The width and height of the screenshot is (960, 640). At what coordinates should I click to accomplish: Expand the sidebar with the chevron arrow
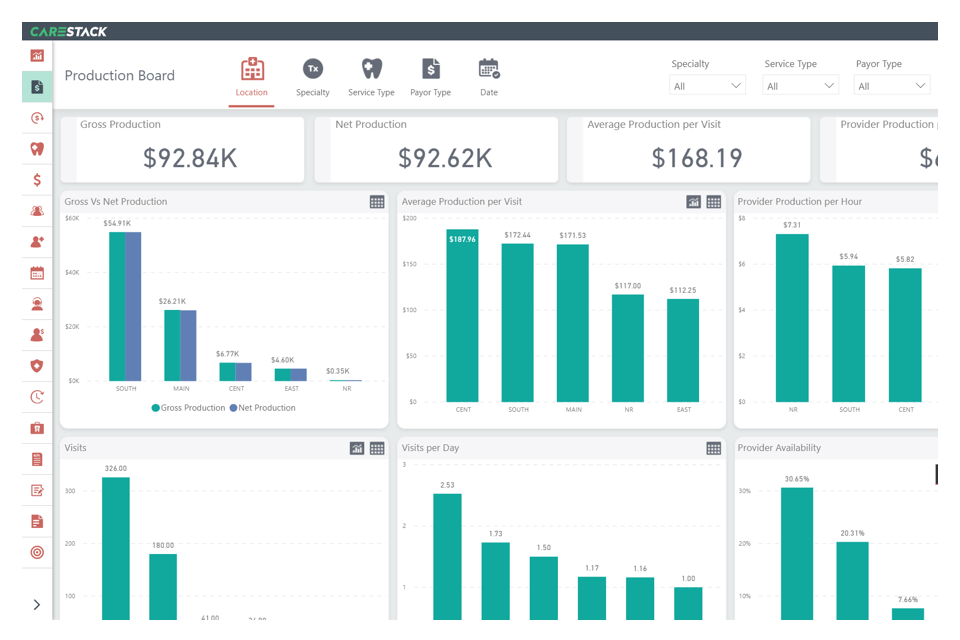(36, 604)
